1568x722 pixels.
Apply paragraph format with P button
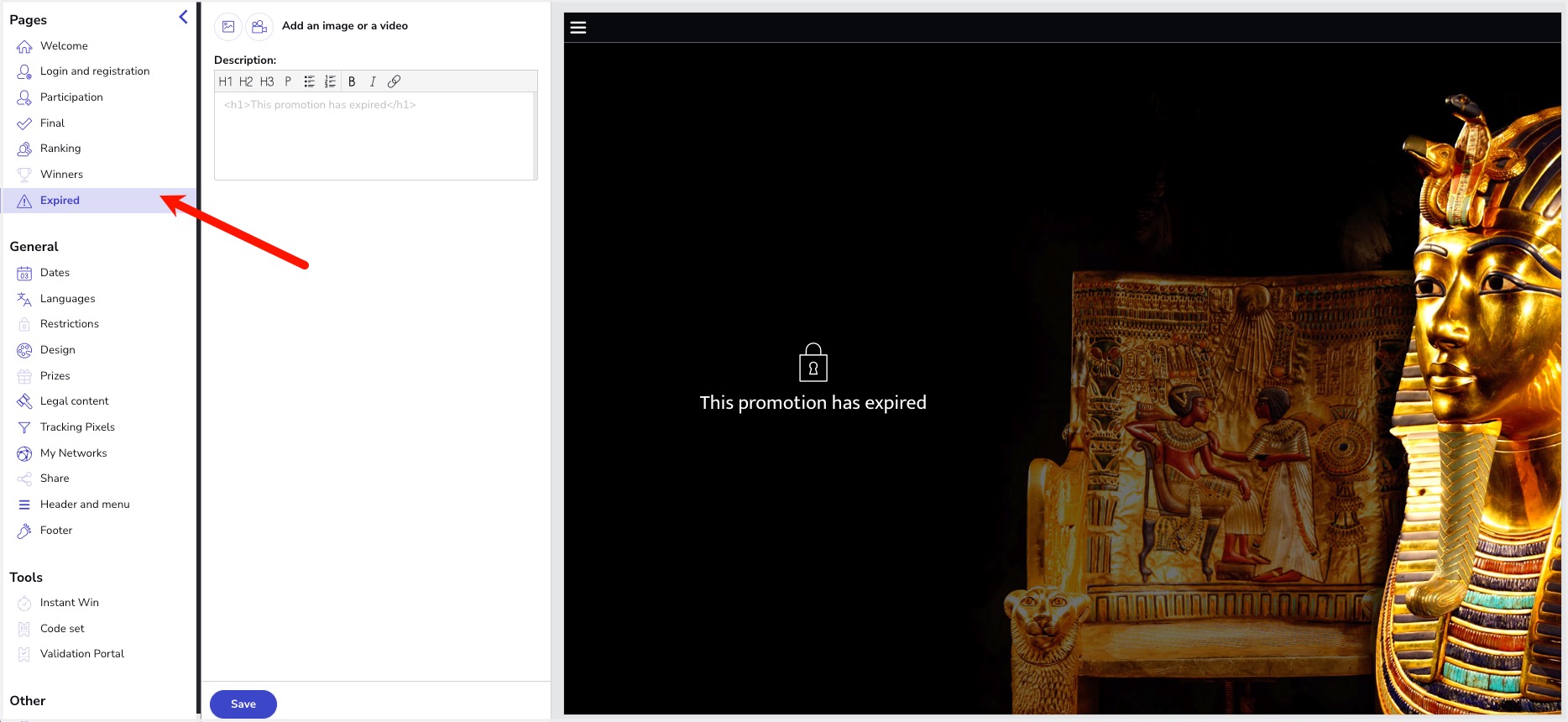pyautogui.click(x=288, y=81)
